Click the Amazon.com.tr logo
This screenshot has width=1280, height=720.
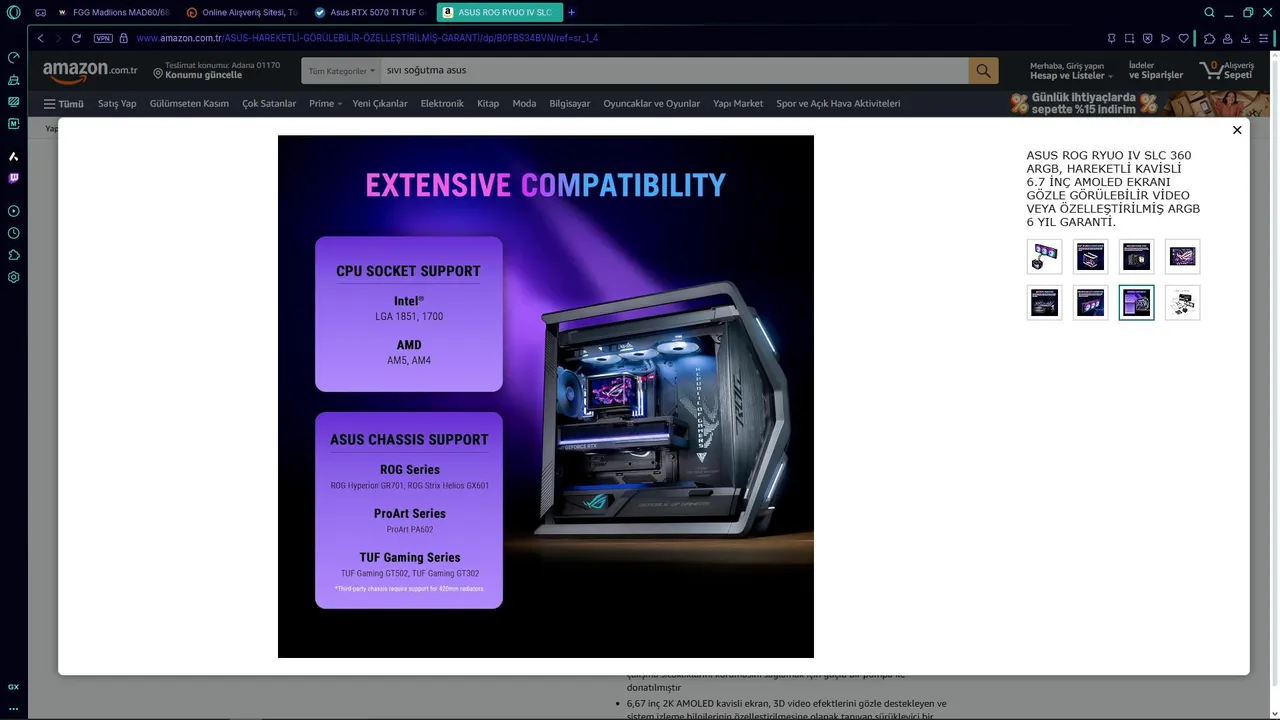pyautogui.click(x=89, y=70)
